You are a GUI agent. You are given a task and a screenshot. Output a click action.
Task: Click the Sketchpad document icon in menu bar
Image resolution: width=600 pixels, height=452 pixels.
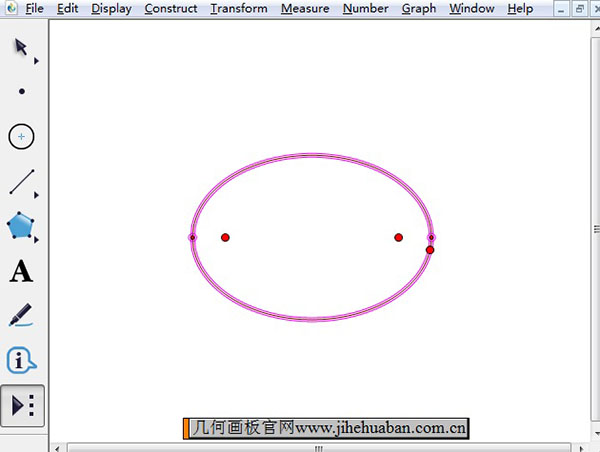coord(11,8)
